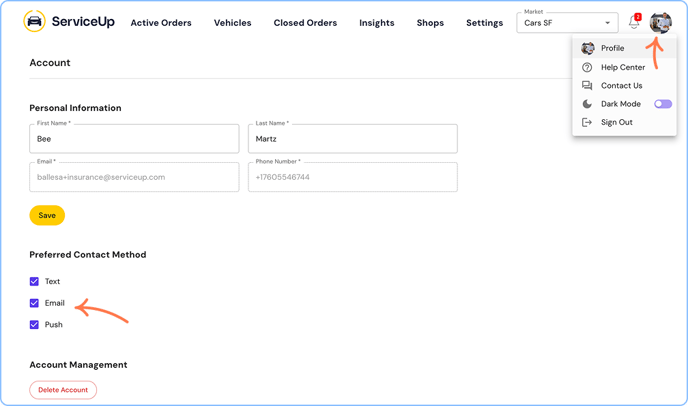Click the ServiceUp car logo icon
688x406 pixels.
click(35, 22)
